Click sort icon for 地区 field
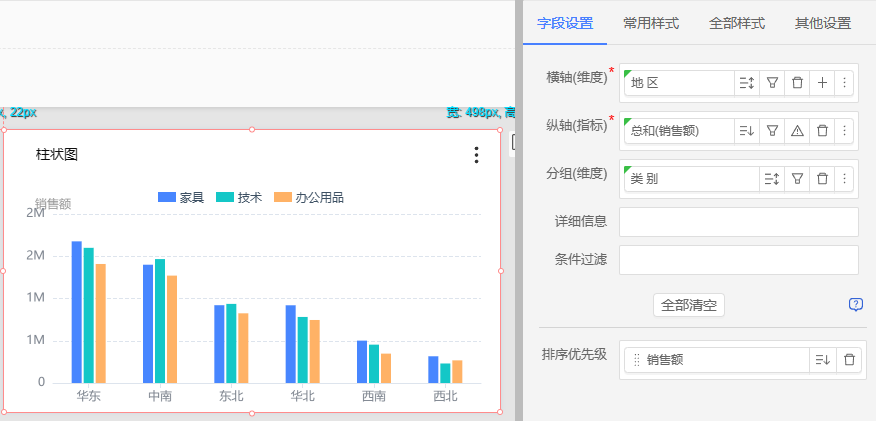This screenshot has width=876, height=421. [x=746, y=83]
